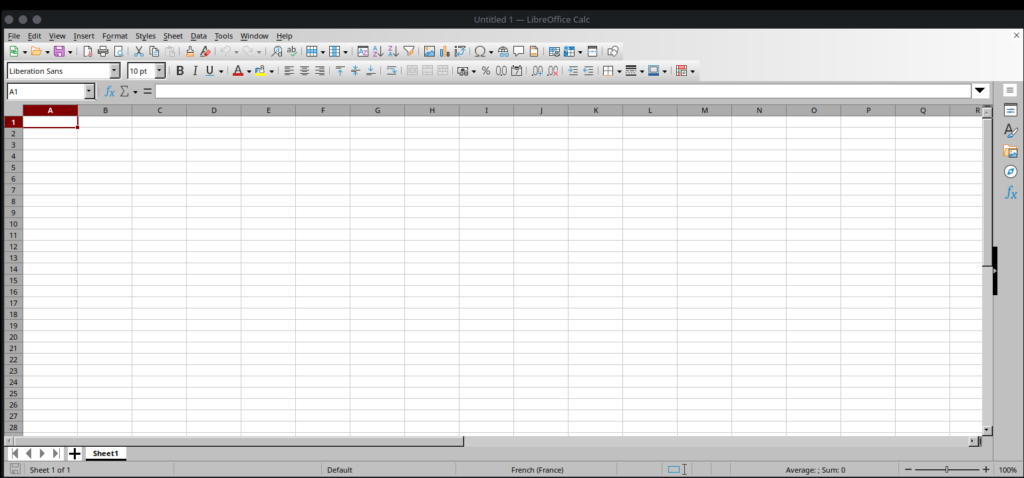Open the Liberation Sans font name dropdown
This screenshot has height=478, width=1024.
pos(115,71)
